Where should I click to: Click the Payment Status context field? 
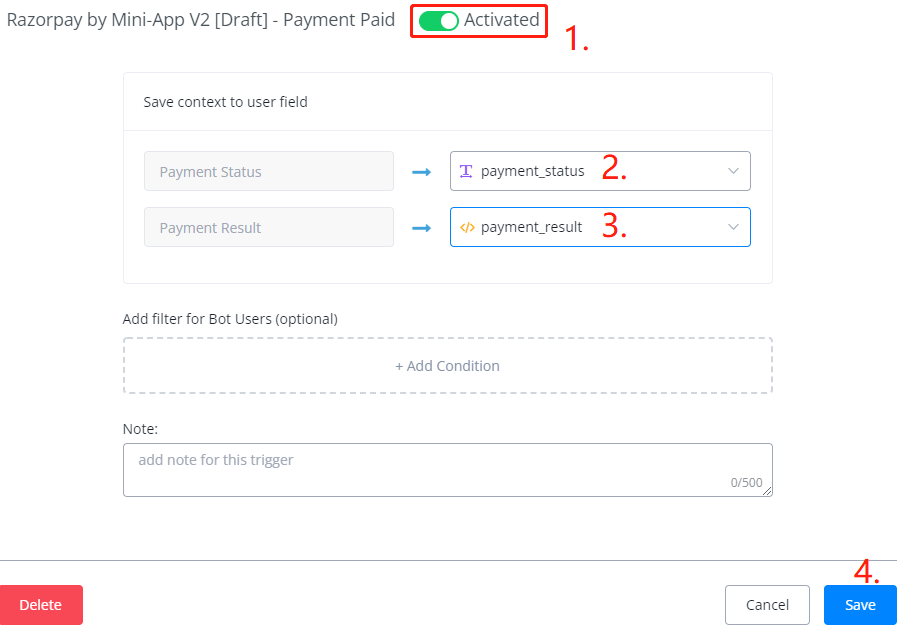pyautogui.click(x=268, y=171)
